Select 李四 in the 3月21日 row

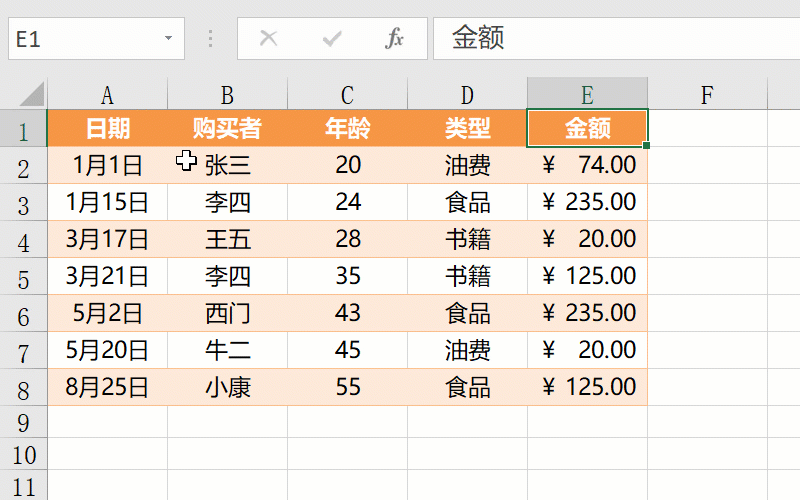pyautogui.click(x=228, y=276)
